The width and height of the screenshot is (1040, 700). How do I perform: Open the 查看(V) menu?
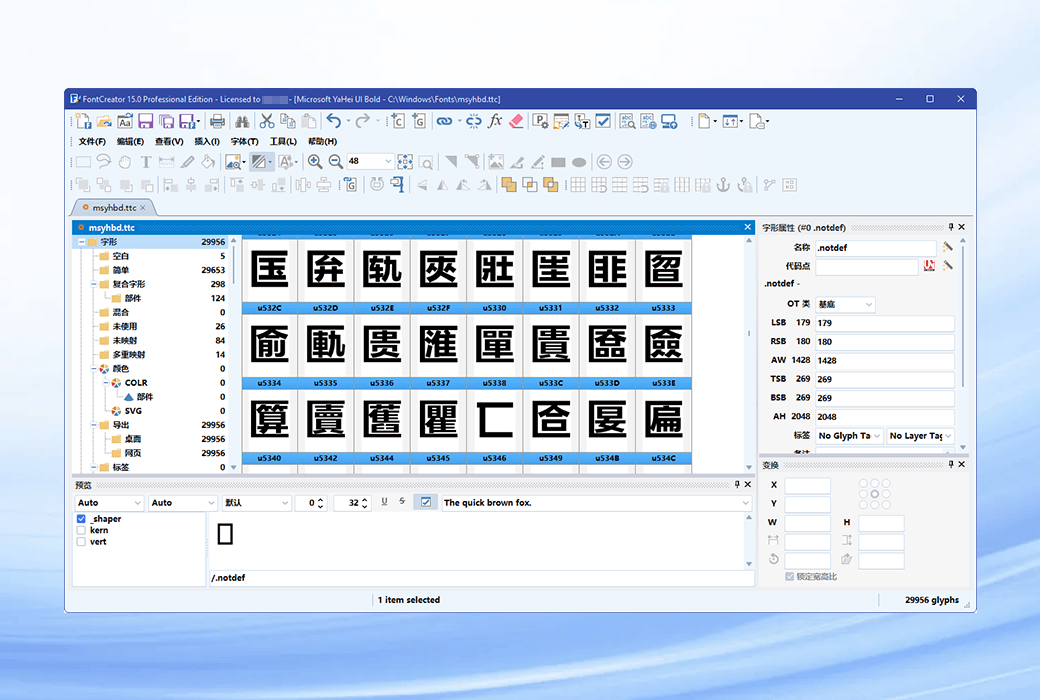[168, 141]
